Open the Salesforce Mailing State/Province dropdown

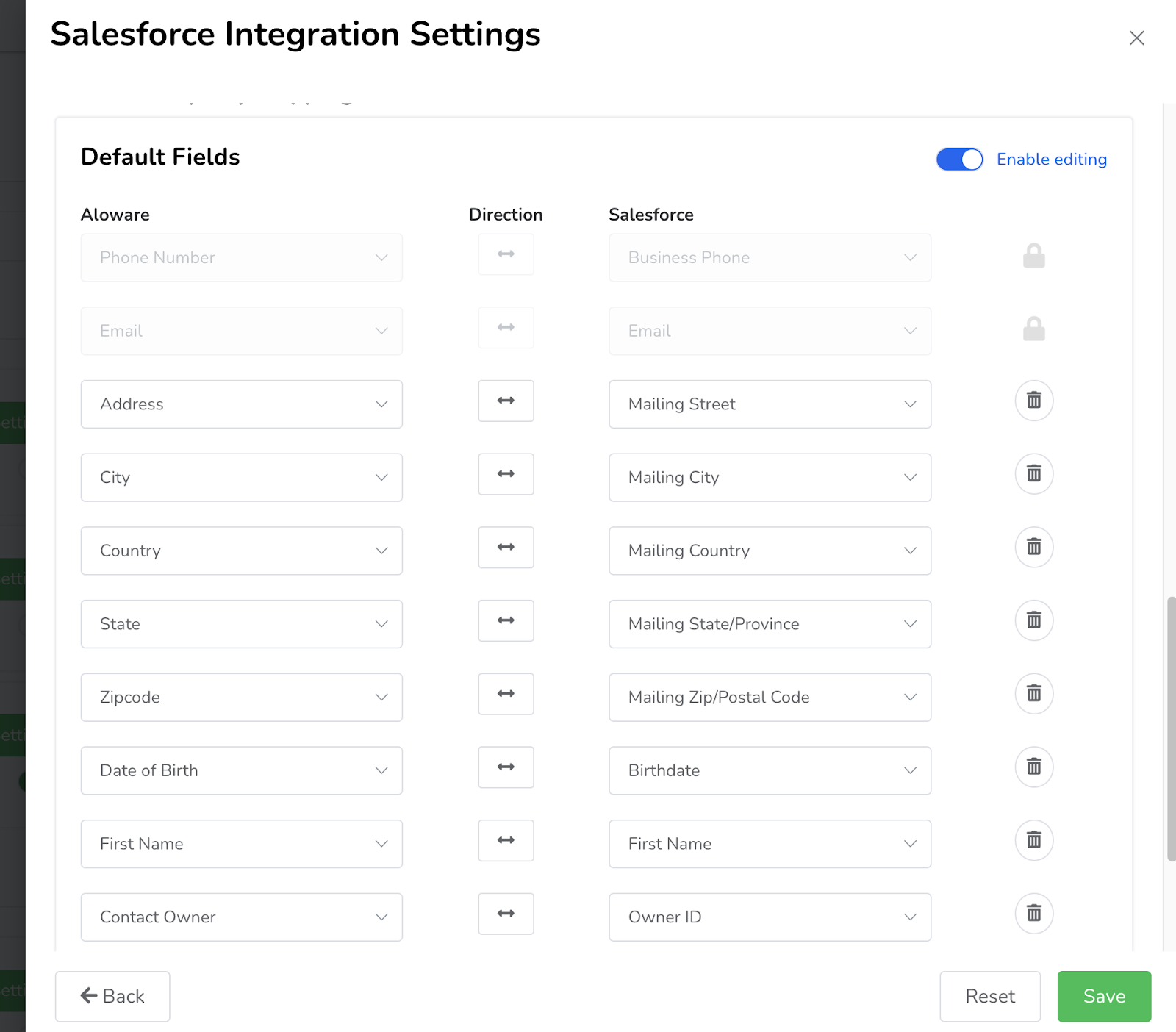click(x=770, y=624)
